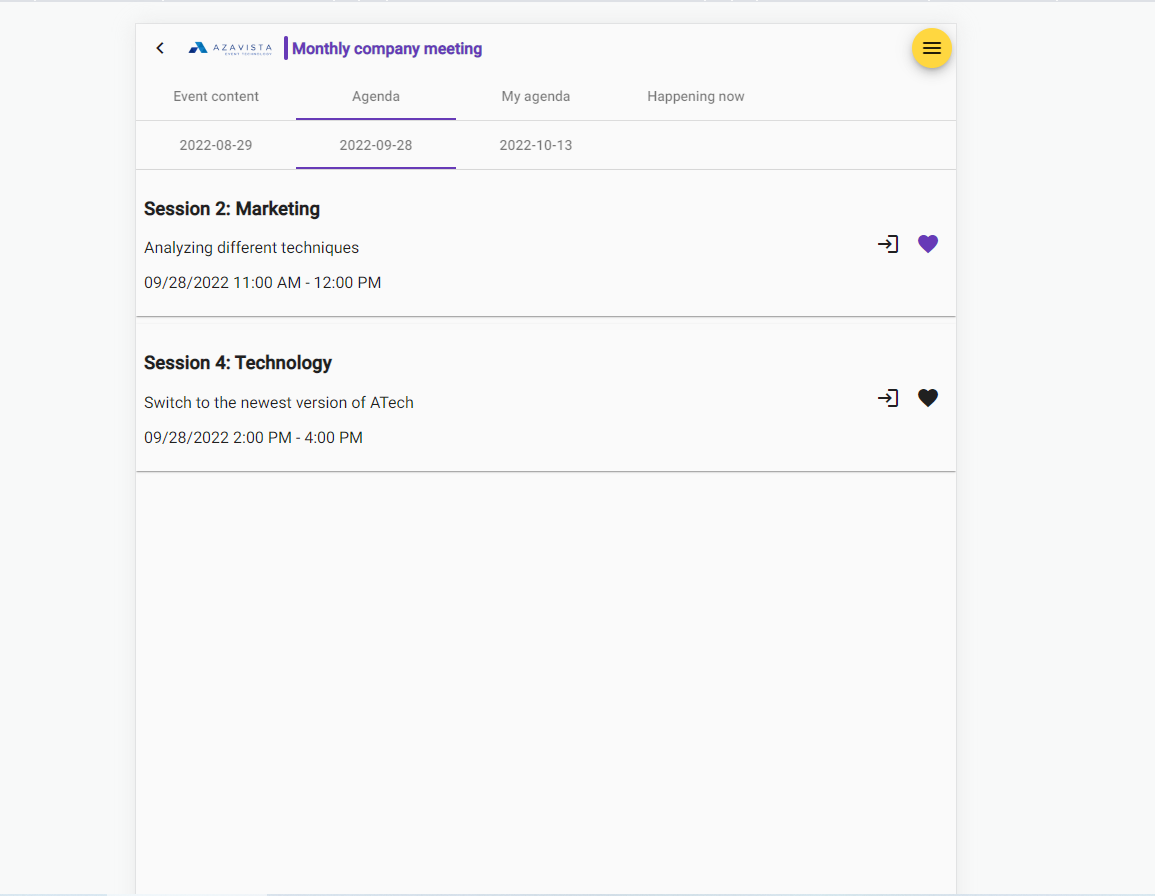
Task: Select the 2022-08-29 date tab
Action: tap(216, 145)
